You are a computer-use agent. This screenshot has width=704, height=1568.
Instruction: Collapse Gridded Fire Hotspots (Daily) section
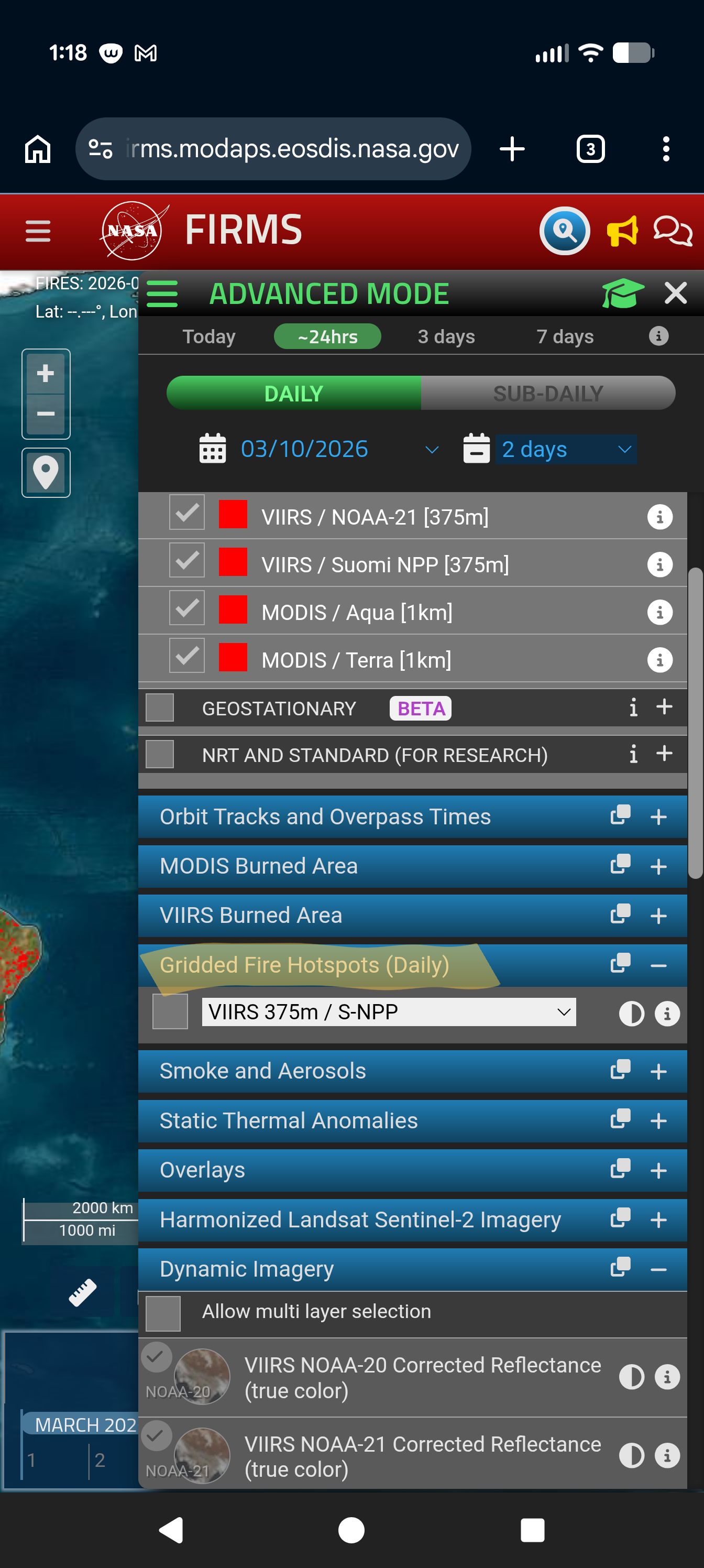(x=658, y=966)
